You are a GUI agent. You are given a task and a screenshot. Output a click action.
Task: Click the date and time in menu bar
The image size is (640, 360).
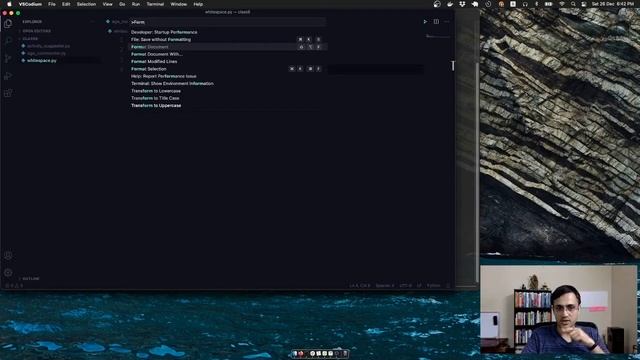pos(613,4)
